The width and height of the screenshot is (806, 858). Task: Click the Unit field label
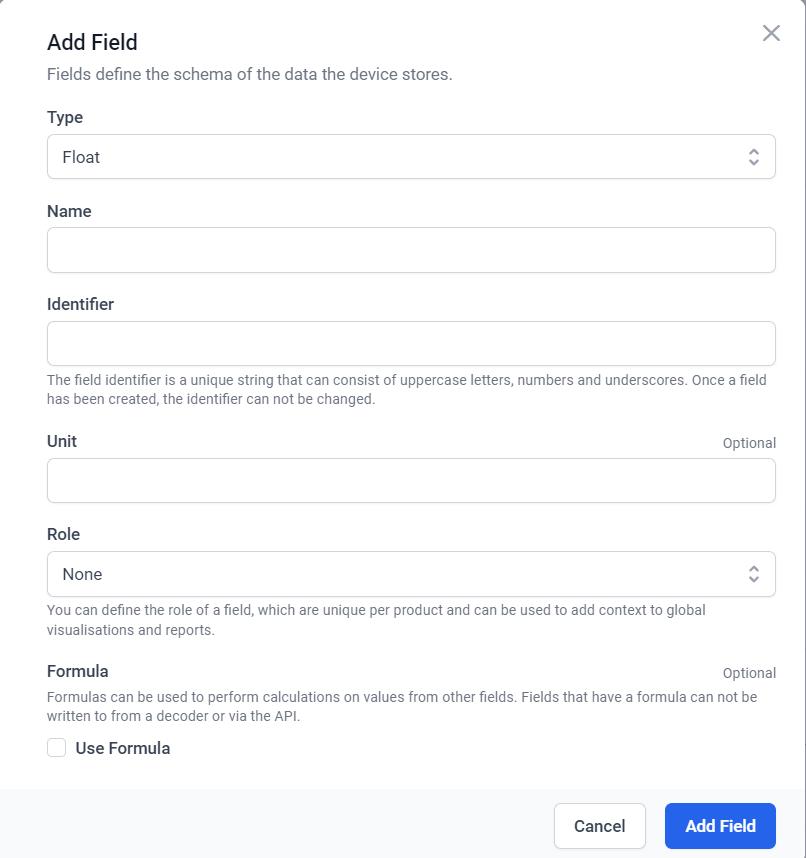(x=62, y=441)
